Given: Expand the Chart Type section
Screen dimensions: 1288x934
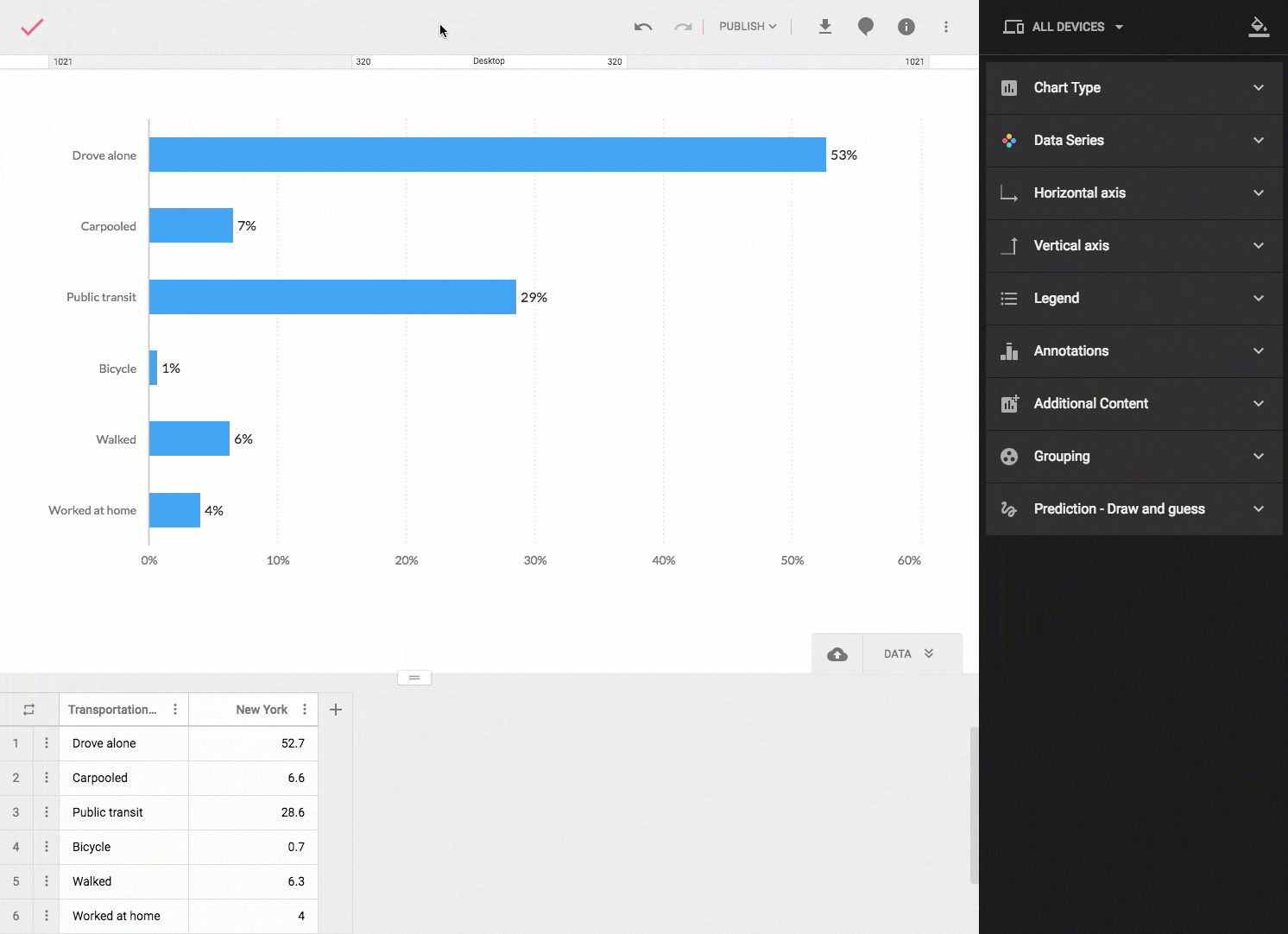Looking at the screenshot, I should pyautogui.click(x=1133, y=88).
